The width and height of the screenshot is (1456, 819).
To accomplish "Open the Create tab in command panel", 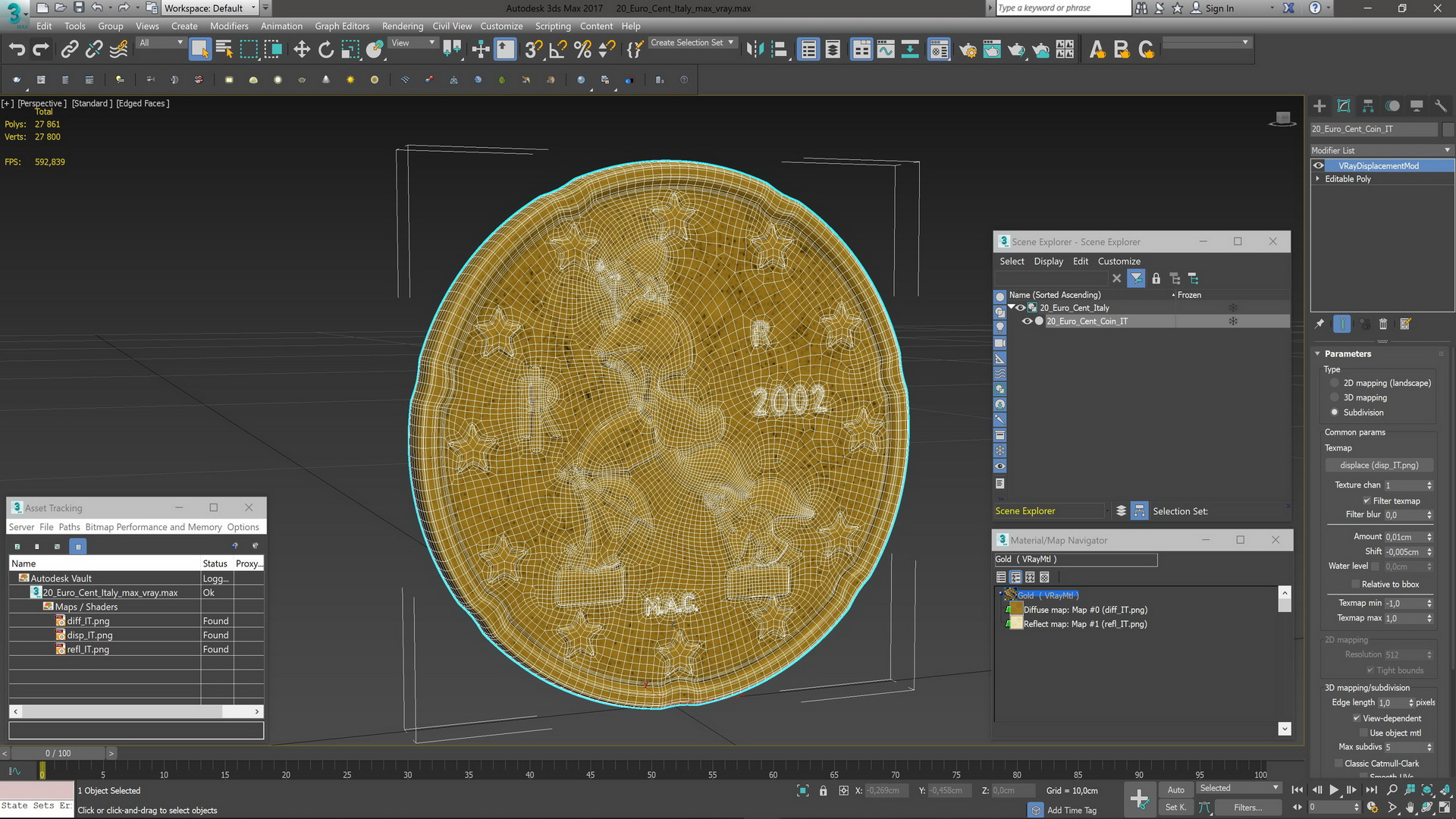I will click(x=1319, y=106).
